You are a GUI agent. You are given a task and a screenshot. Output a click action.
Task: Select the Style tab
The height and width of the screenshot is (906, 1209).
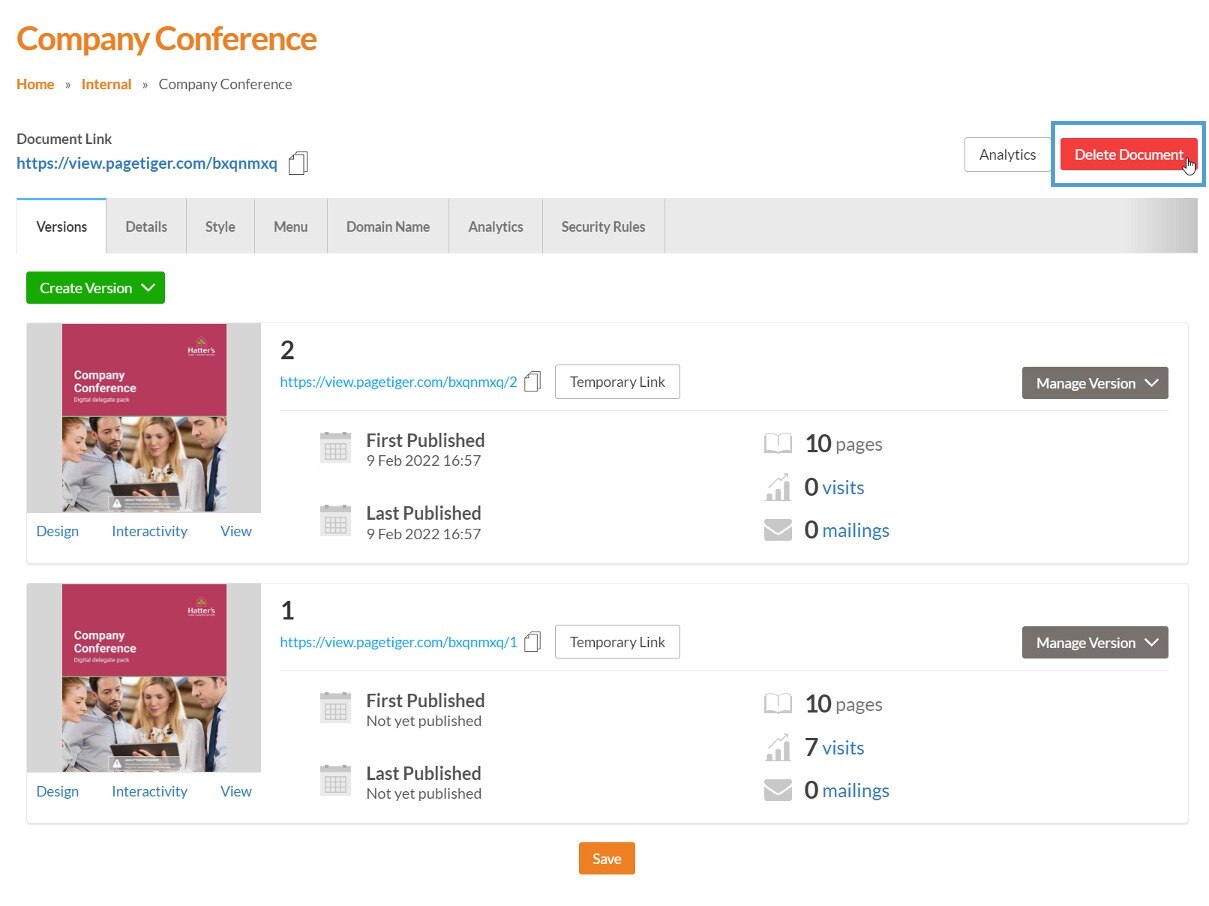point(220,227)
